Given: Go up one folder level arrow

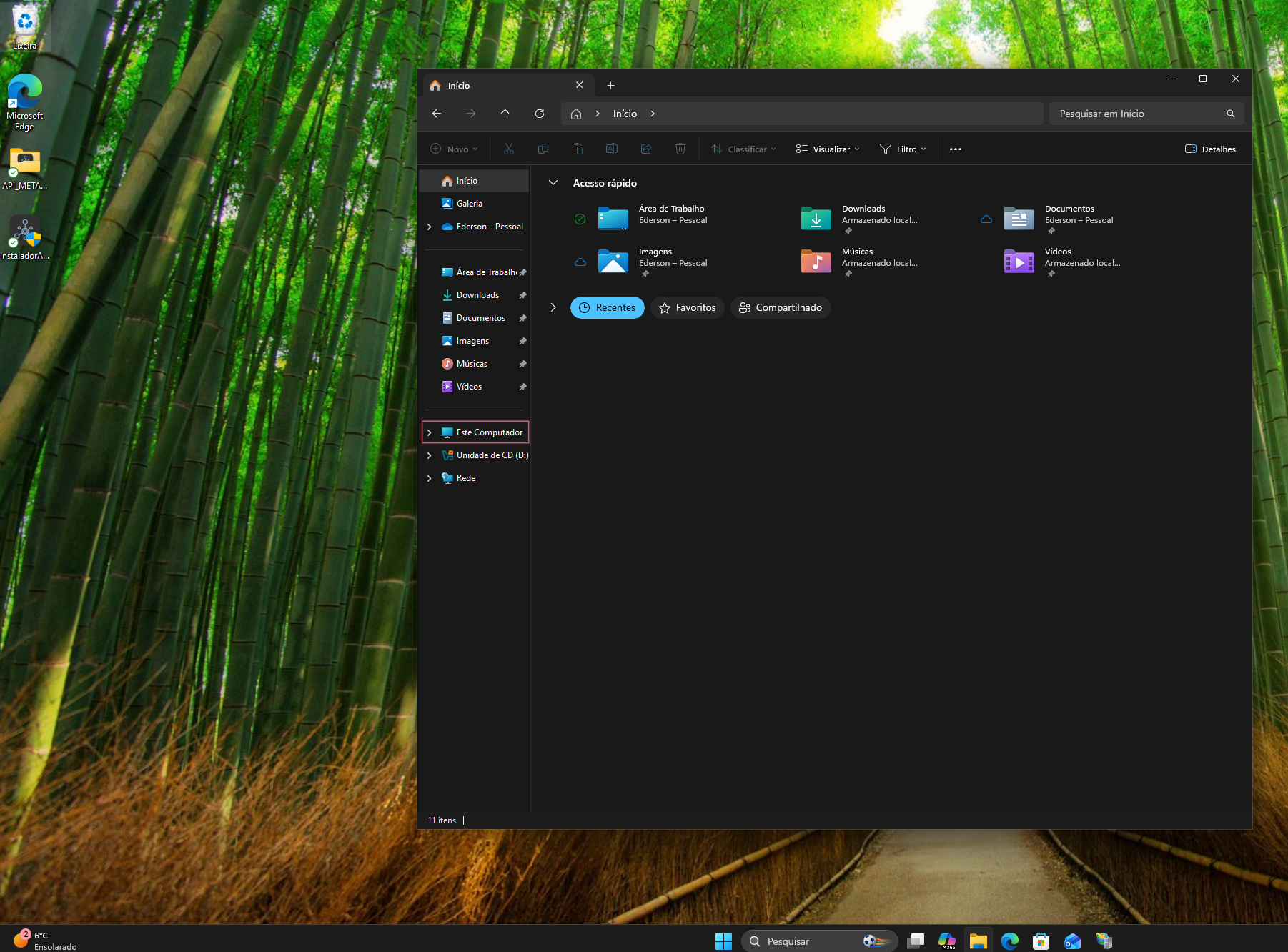Looking at the screenshot, I should 505,114.
